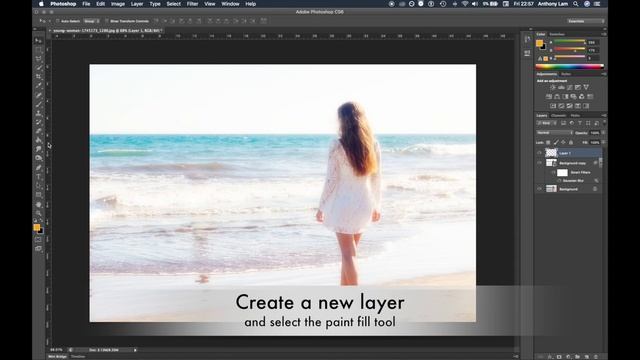Select the Path Selection tool
Image resolution: width=640 pixels, height=360 pixels.
coord(38,185)
